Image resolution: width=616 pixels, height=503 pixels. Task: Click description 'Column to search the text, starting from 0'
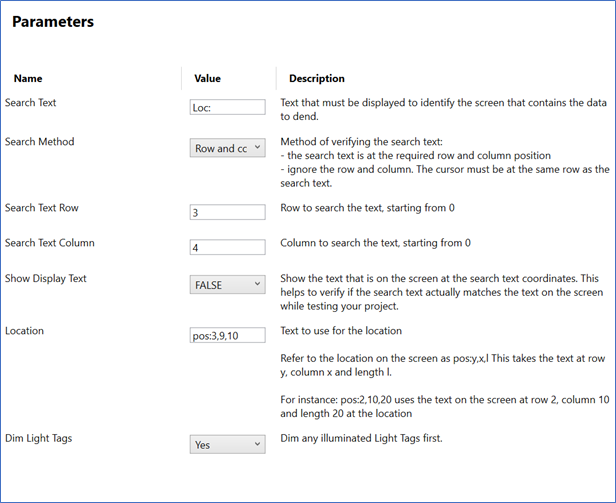[x=375, y=243]
